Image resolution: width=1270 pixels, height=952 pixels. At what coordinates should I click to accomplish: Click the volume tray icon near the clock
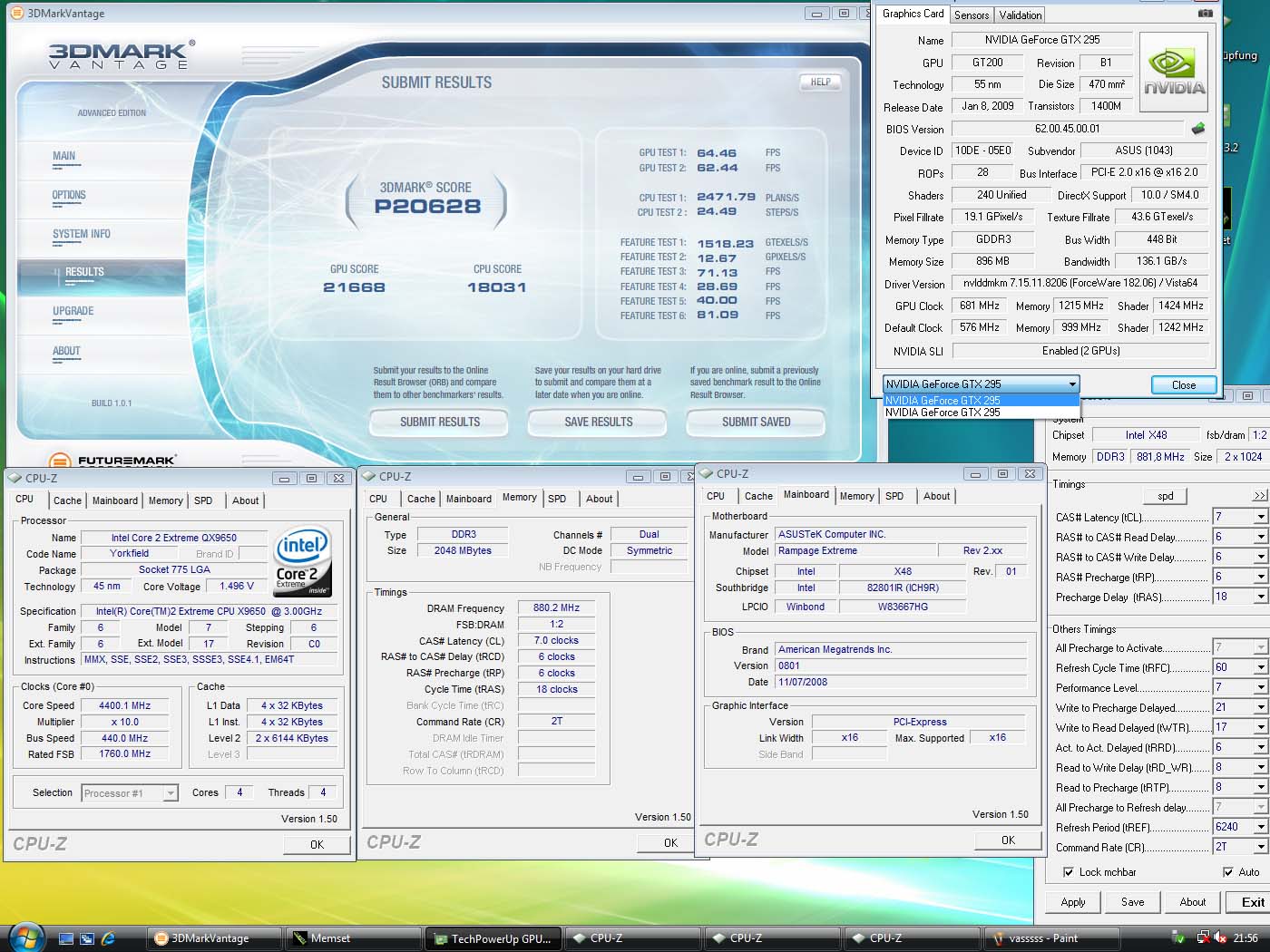1220,938
